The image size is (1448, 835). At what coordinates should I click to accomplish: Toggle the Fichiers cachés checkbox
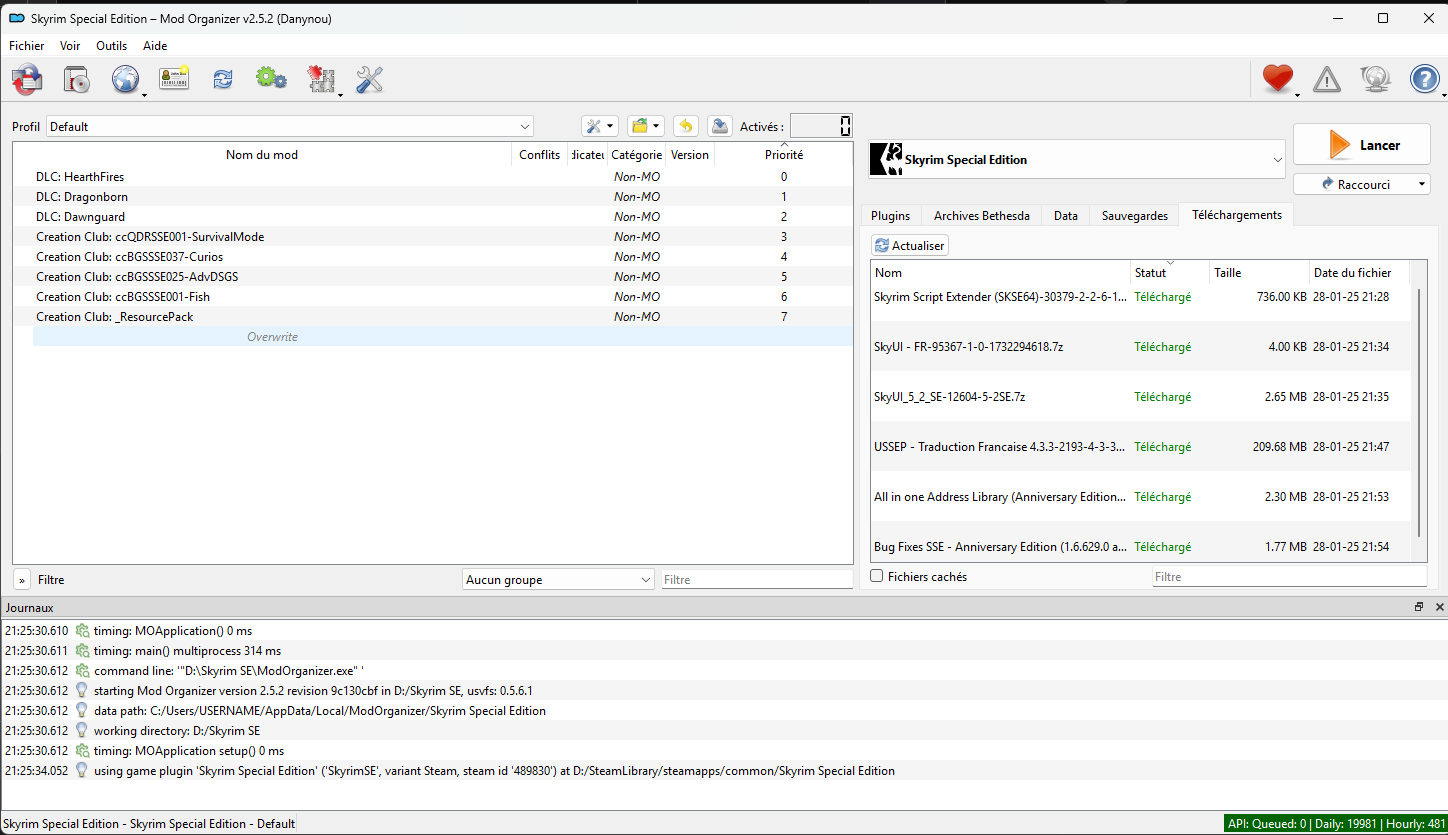(x=877, y=576)
